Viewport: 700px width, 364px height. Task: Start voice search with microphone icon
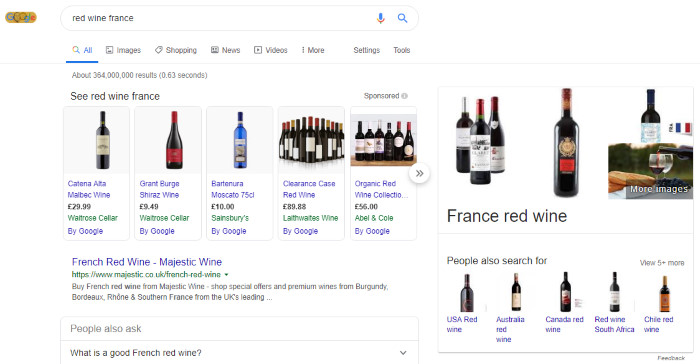[380, 18]
